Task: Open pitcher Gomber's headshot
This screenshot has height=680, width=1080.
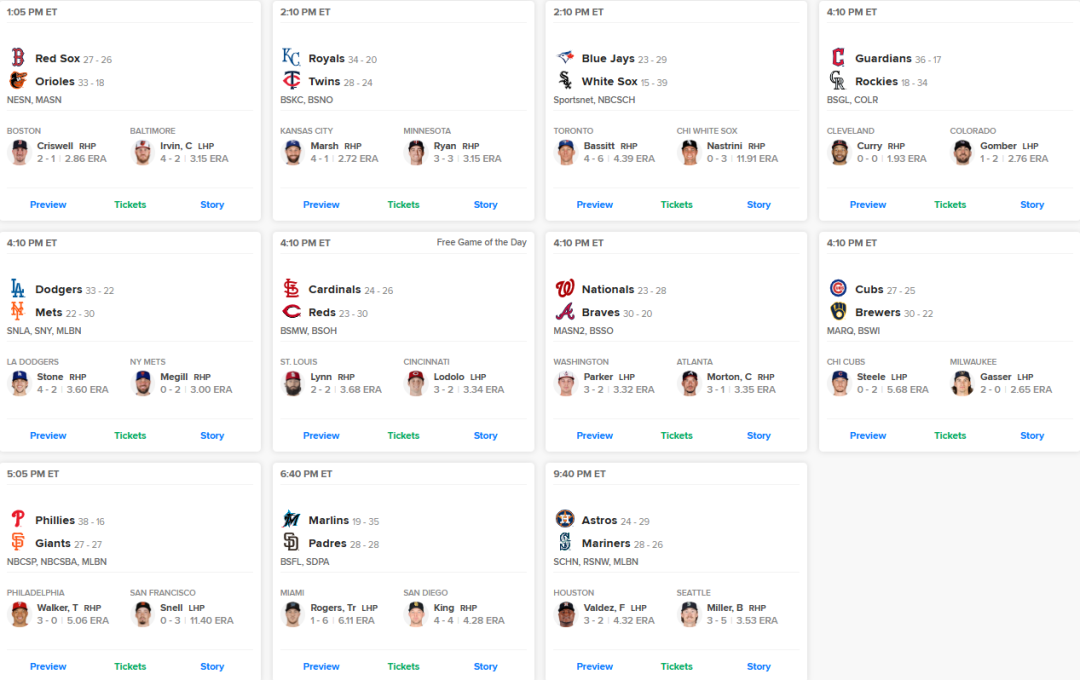Action: tap(962, 152)
